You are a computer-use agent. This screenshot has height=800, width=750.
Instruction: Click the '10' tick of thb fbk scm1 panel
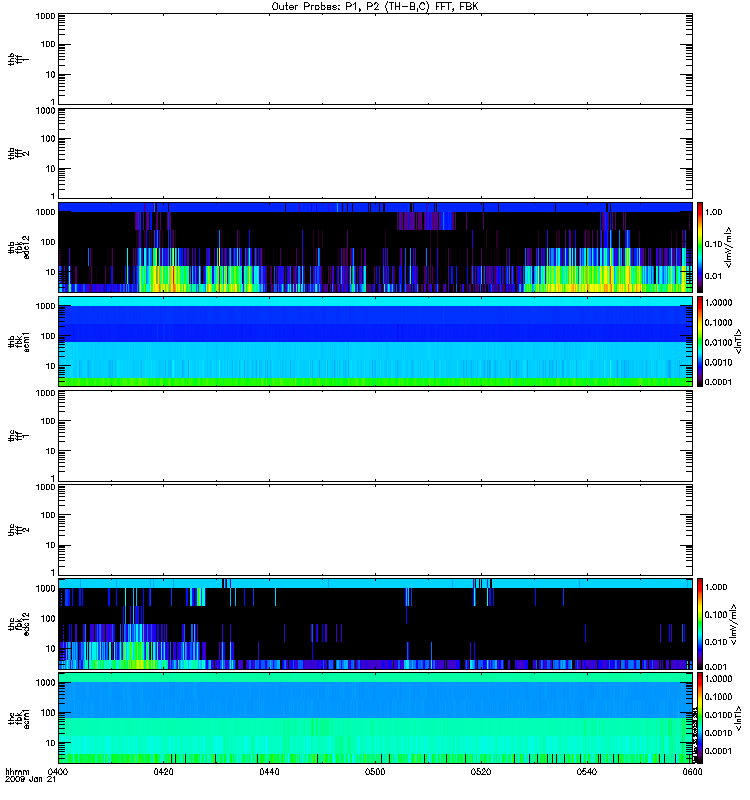click(x=51, y=366)
